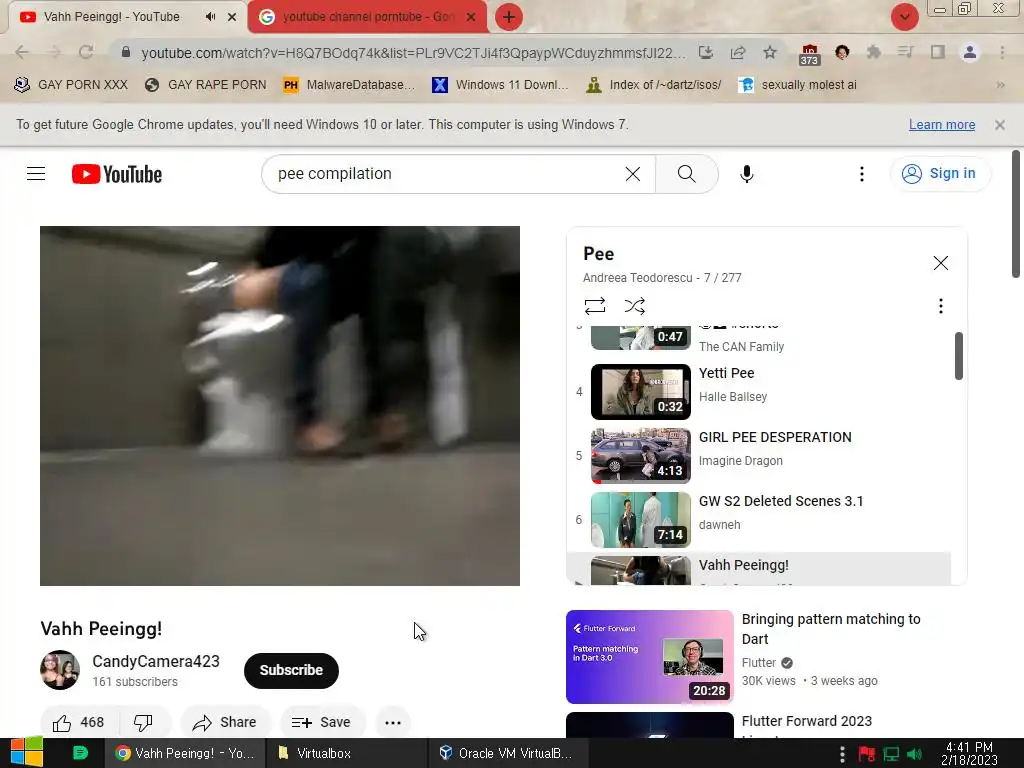Click the red flag tray icon
The image size is (1024, 768).
[x=867, y=754]
